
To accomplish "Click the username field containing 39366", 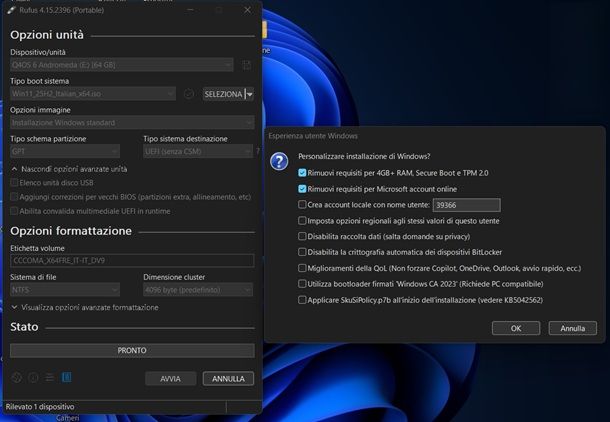I will tap(466, 205).
